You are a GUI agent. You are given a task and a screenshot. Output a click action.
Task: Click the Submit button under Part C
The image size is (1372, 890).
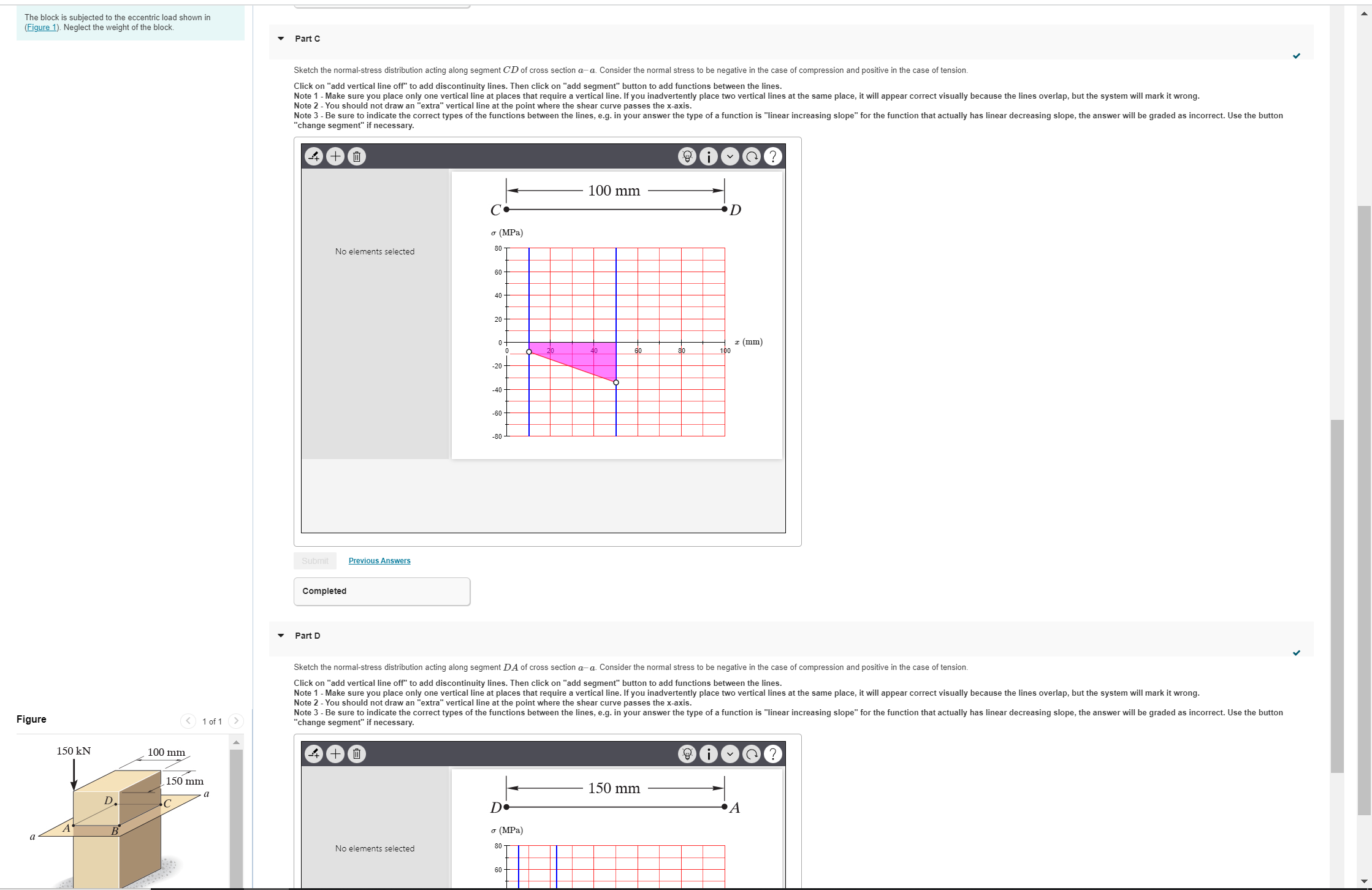[314, 560]
